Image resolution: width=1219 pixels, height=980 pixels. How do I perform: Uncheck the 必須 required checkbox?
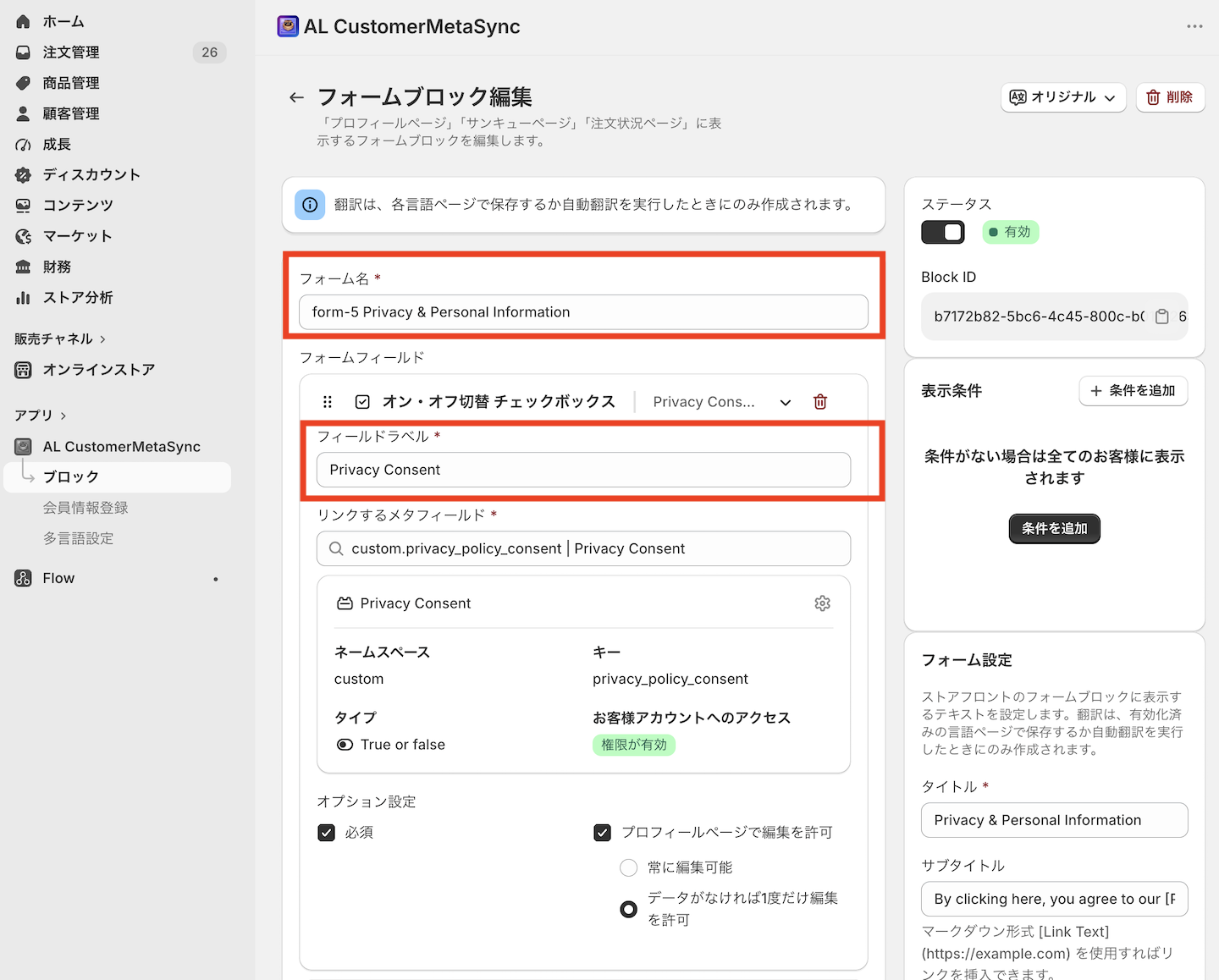click(x=326, y=833)
